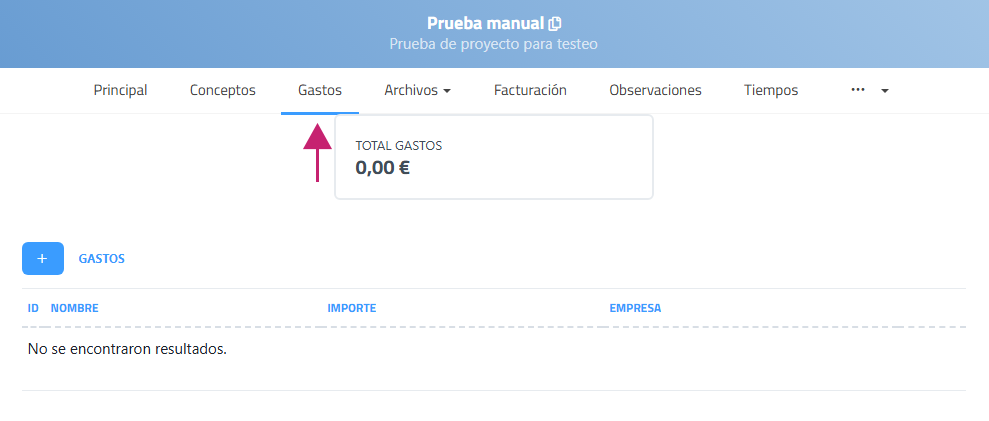Image resolution: width=989 pixels, height=421 pixels.
Task: Go to the Facturación tab
Action: pyautogui.click(x=530, y=90)
